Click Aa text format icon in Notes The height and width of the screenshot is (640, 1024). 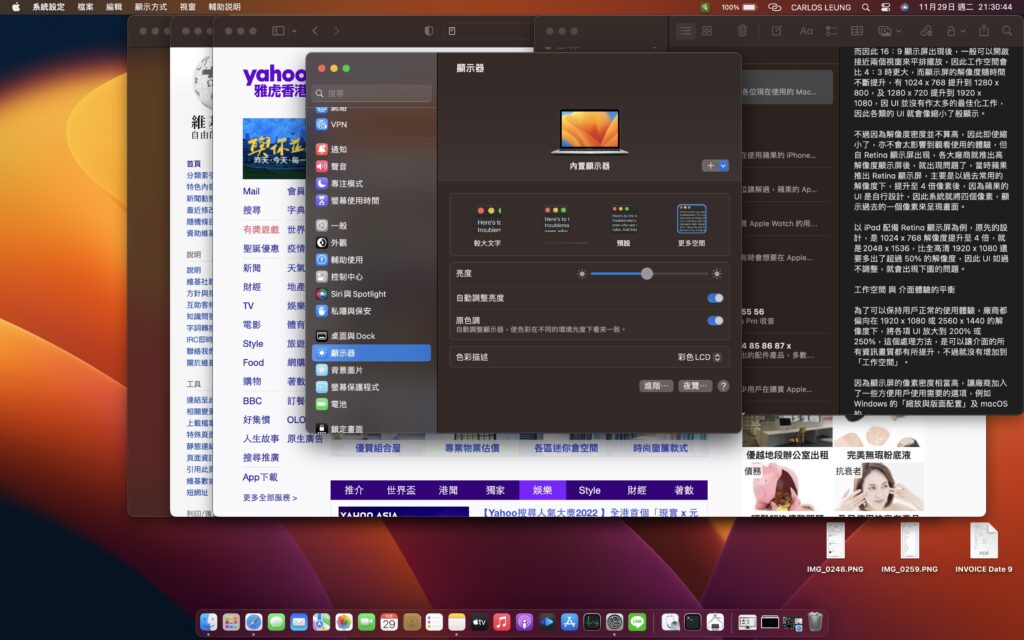tap(807, 31)
